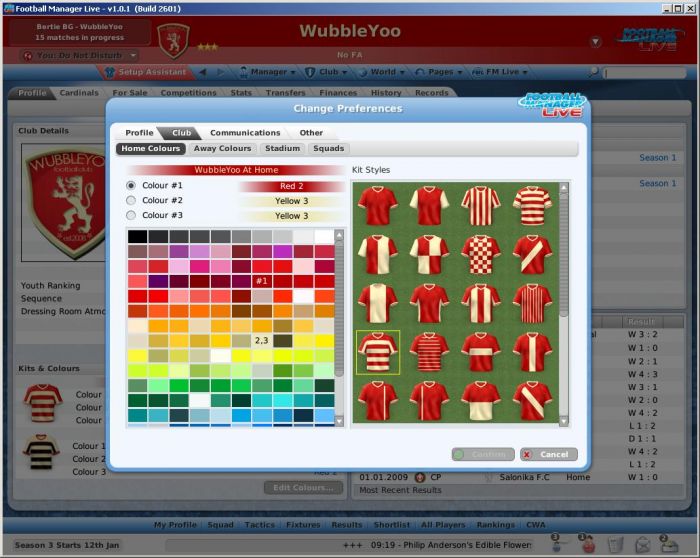Click the WubbleYoo club badge in header
700x558 pixels.
(x=173, y=39)
